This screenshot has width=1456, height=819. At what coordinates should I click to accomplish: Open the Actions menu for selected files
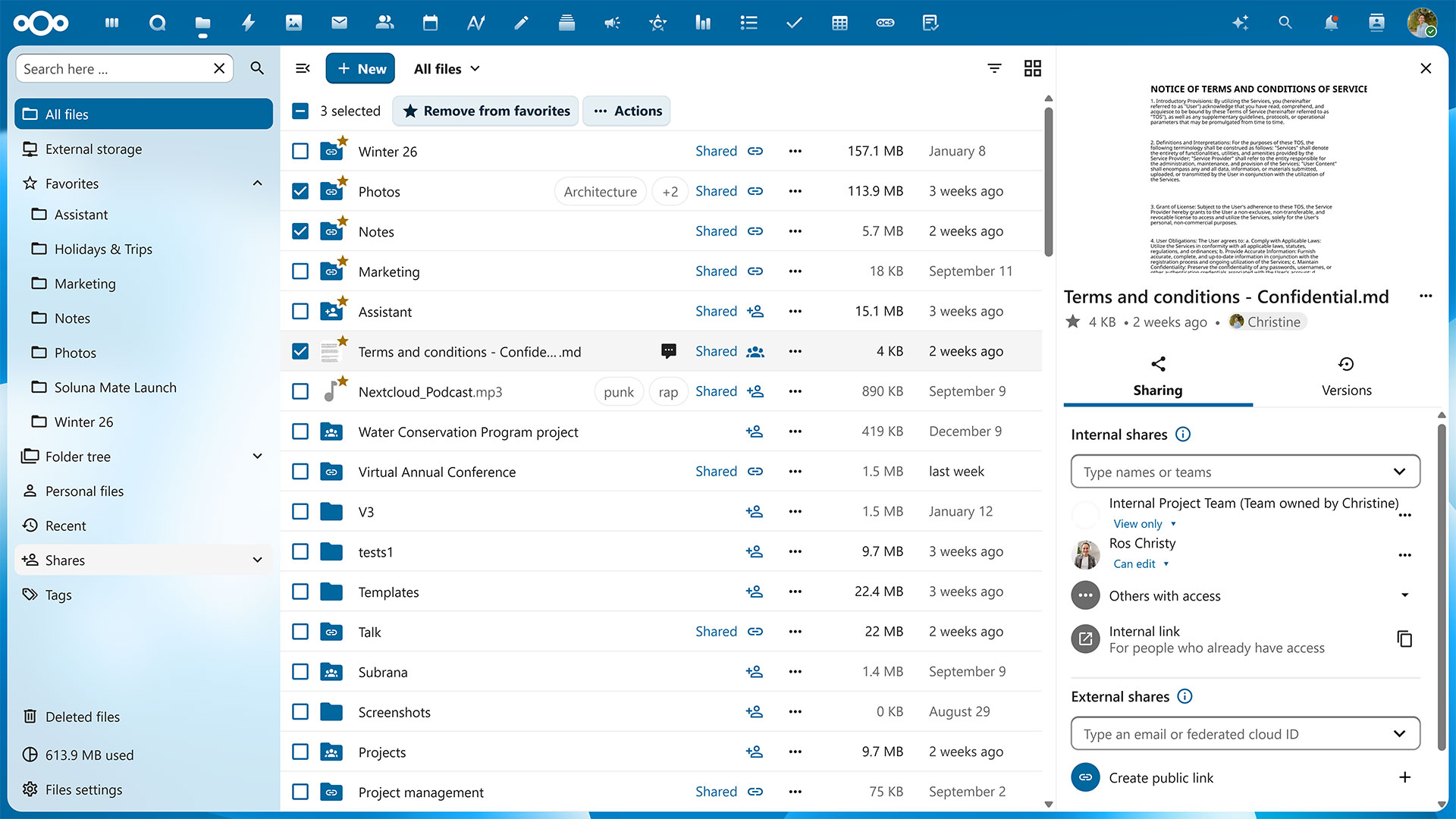coord(626,111)
